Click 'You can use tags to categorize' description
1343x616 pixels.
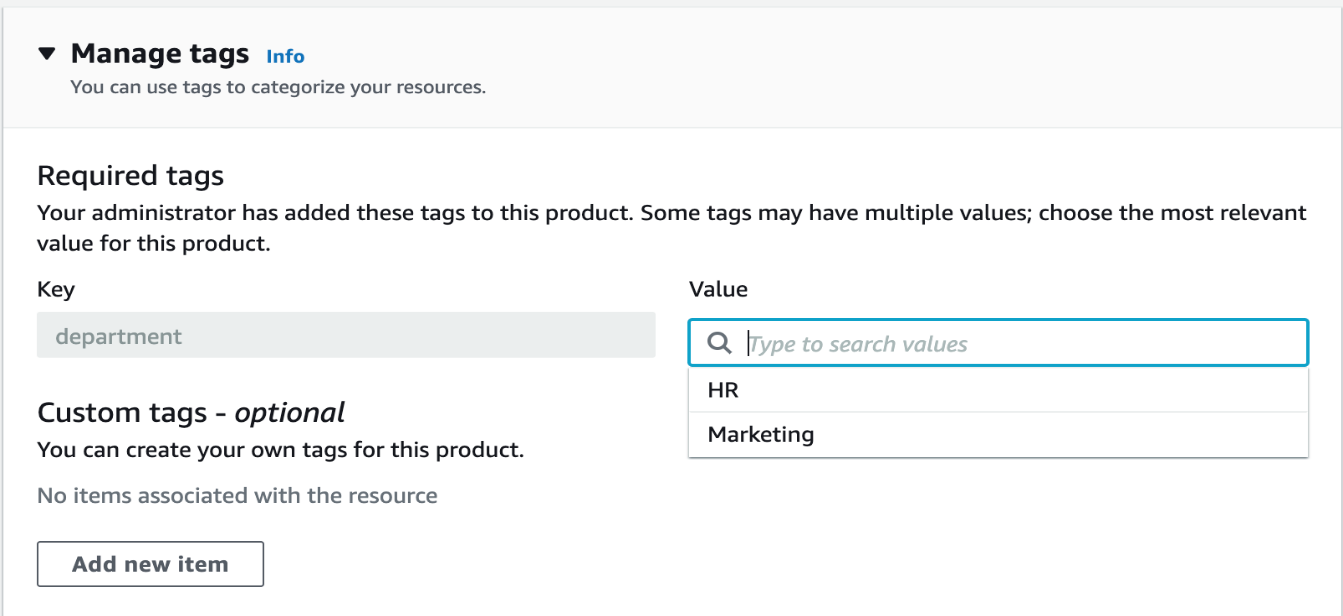click(278, 87)
